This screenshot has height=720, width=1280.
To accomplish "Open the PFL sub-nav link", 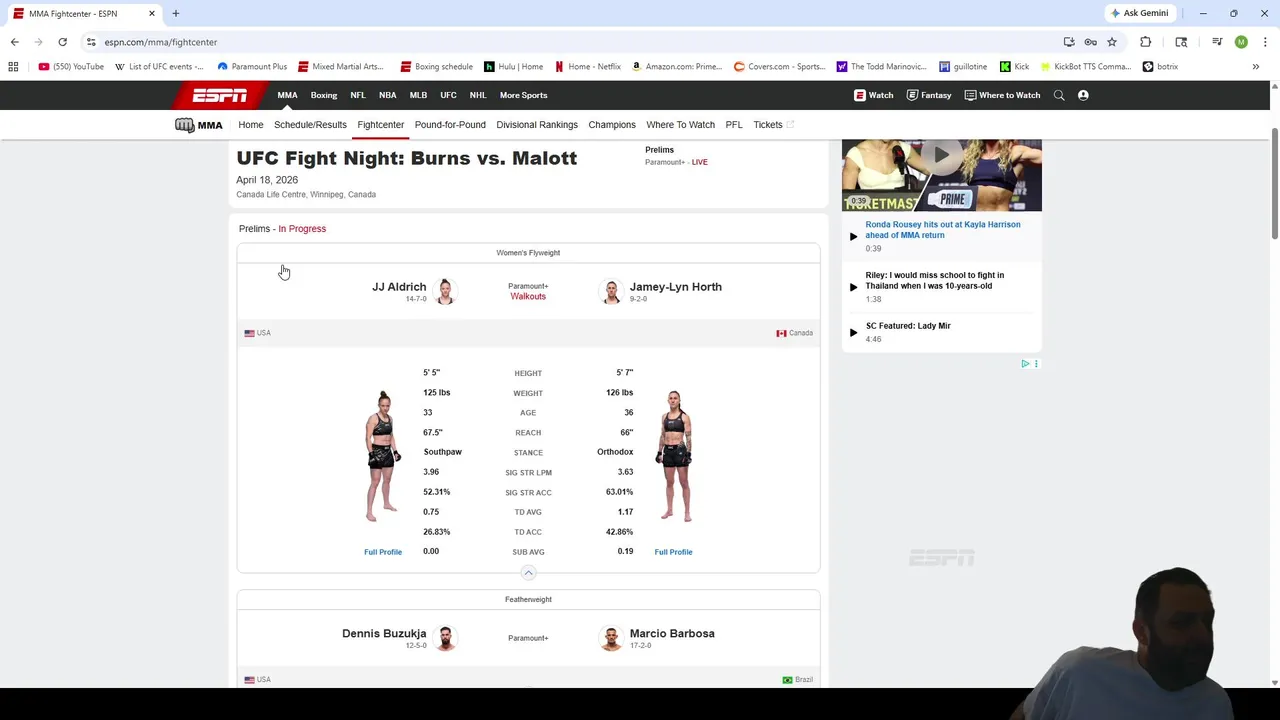I will (734, 125).
